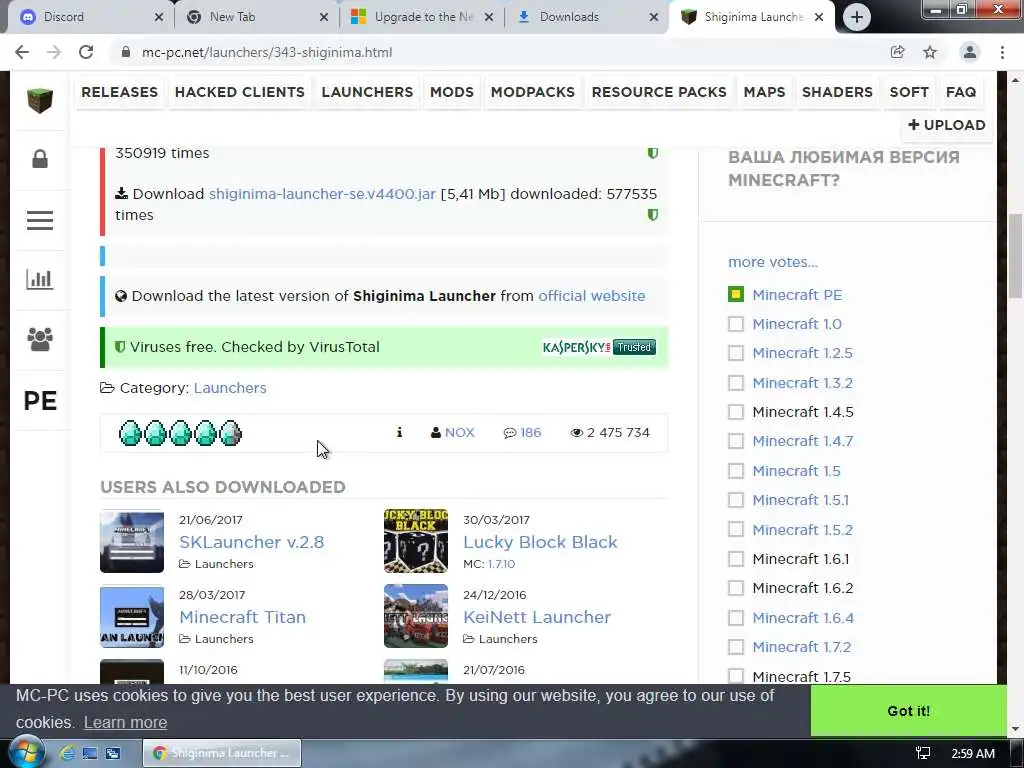This screenshot has width=1024, height=768.
Task: Open a new tab with plus button
Action: pyautogui.click(x=857, y=18)
